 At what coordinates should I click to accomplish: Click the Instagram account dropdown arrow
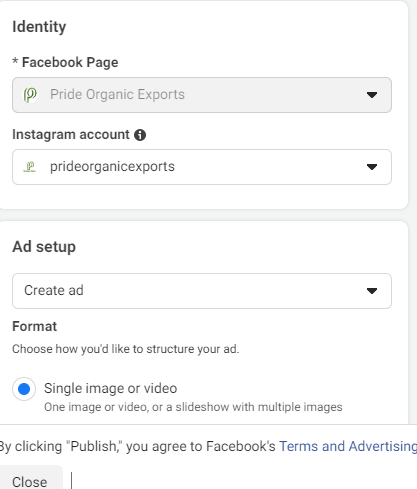(x=372, y=167)
